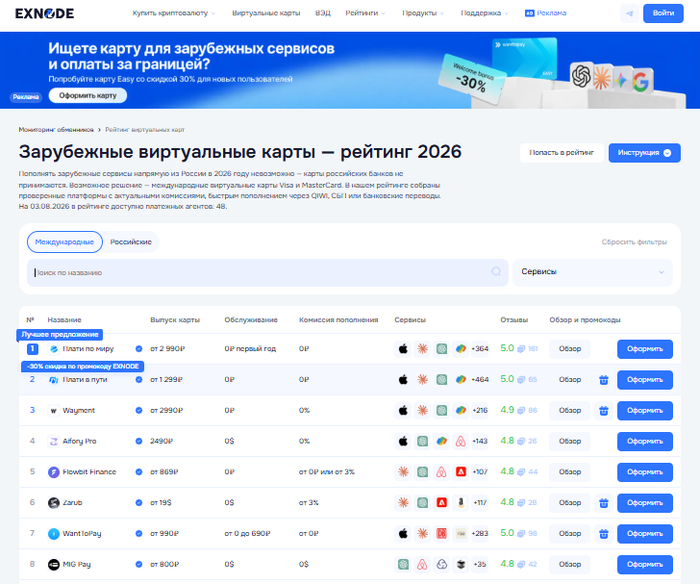Expand the Купить криптовалюту menu

pyautogui.click(x=174, y=13)
